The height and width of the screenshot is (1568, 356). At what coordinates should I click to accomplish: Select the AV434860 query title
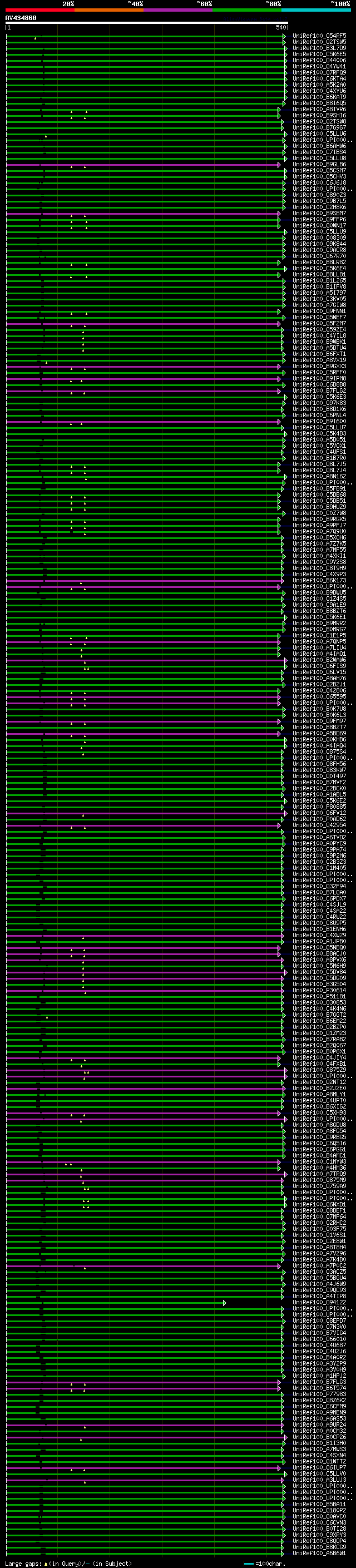tap(21, 18)
